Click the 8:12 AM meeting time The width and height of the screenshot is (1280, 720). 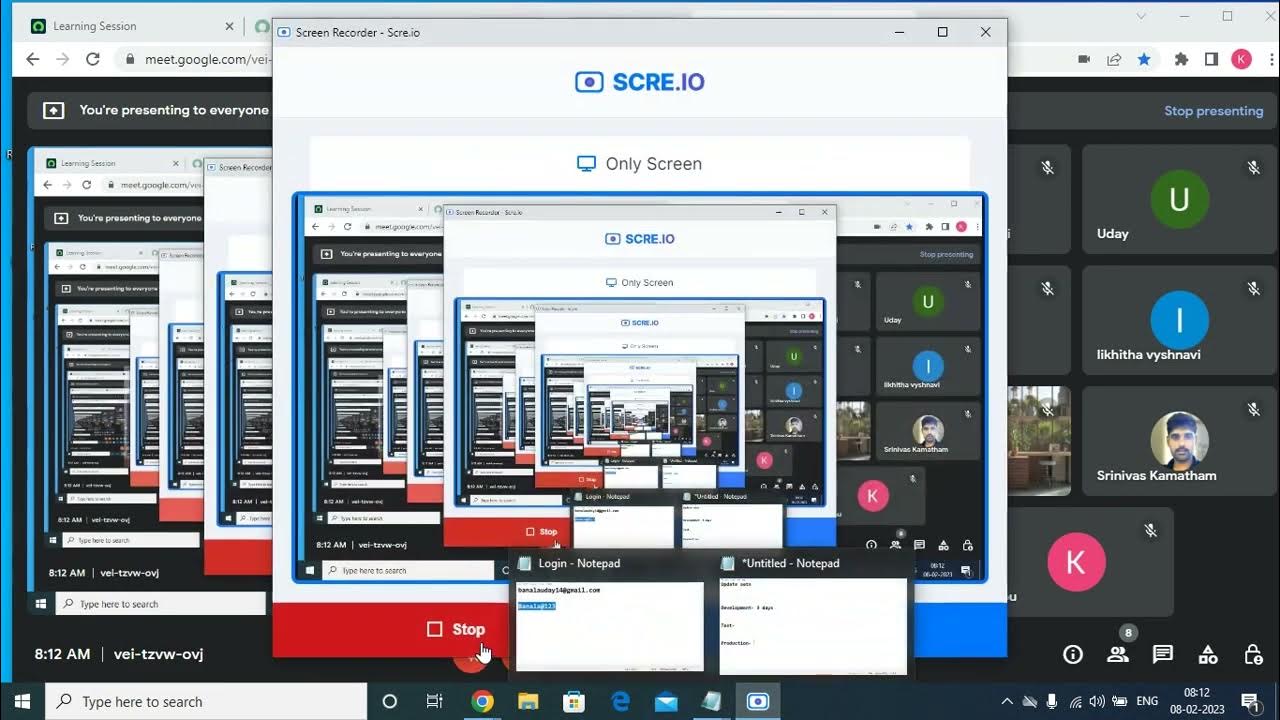click(x=62, y=654)
